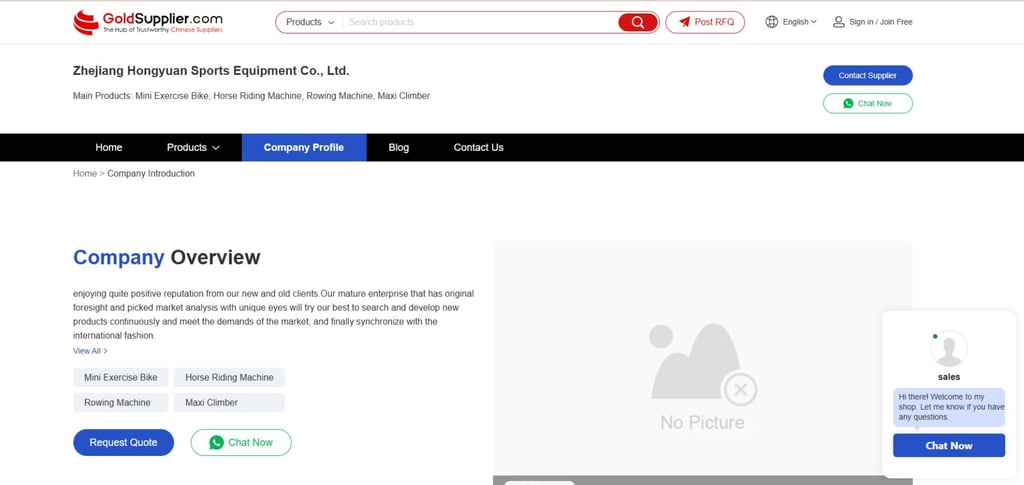Expand the English language dropdown
Image resolution: width=1024 pixels, height=485 pixels.
799,22
